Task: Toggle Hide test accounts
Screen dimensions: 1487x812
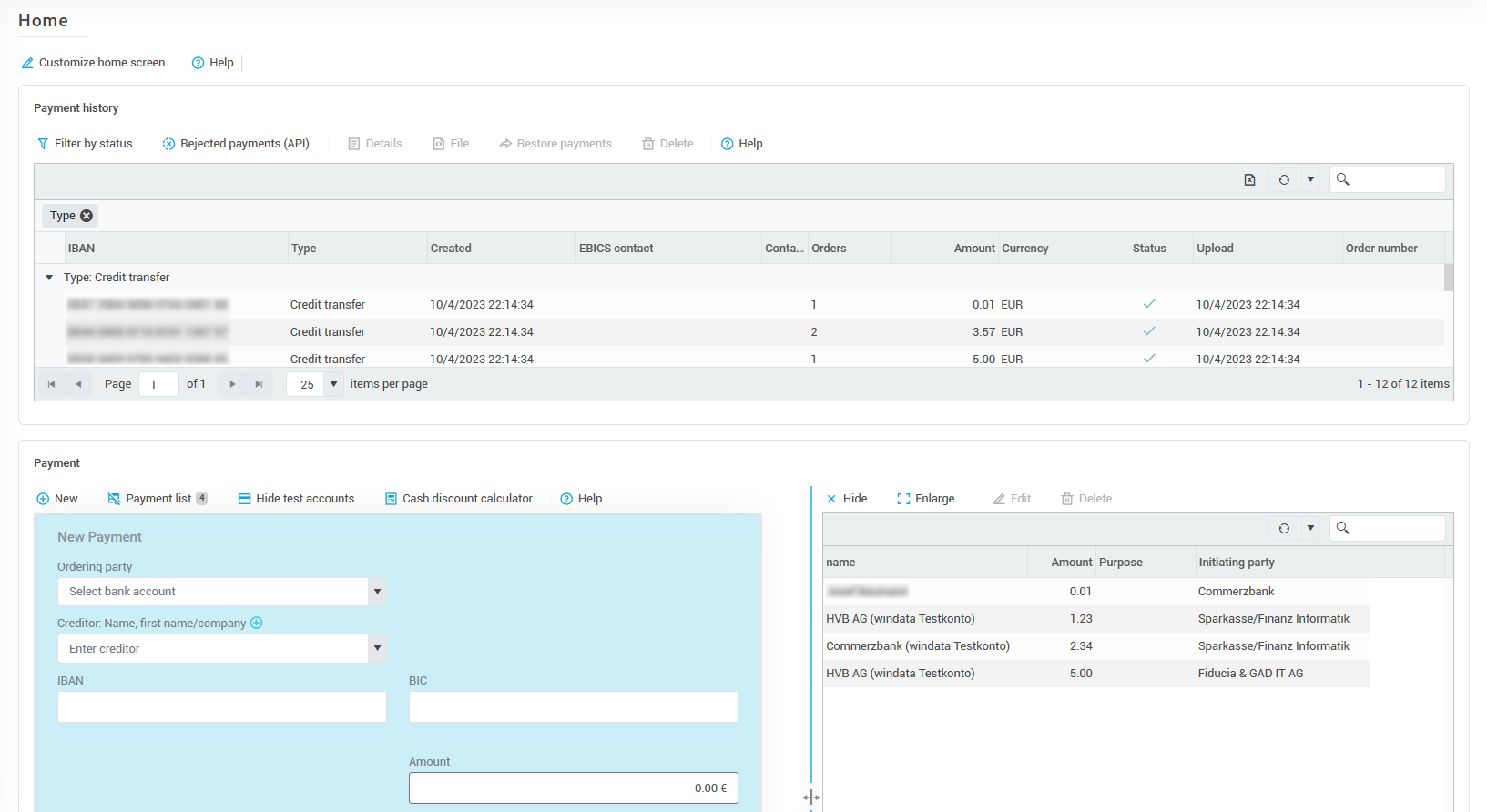Action: (296, 499)
